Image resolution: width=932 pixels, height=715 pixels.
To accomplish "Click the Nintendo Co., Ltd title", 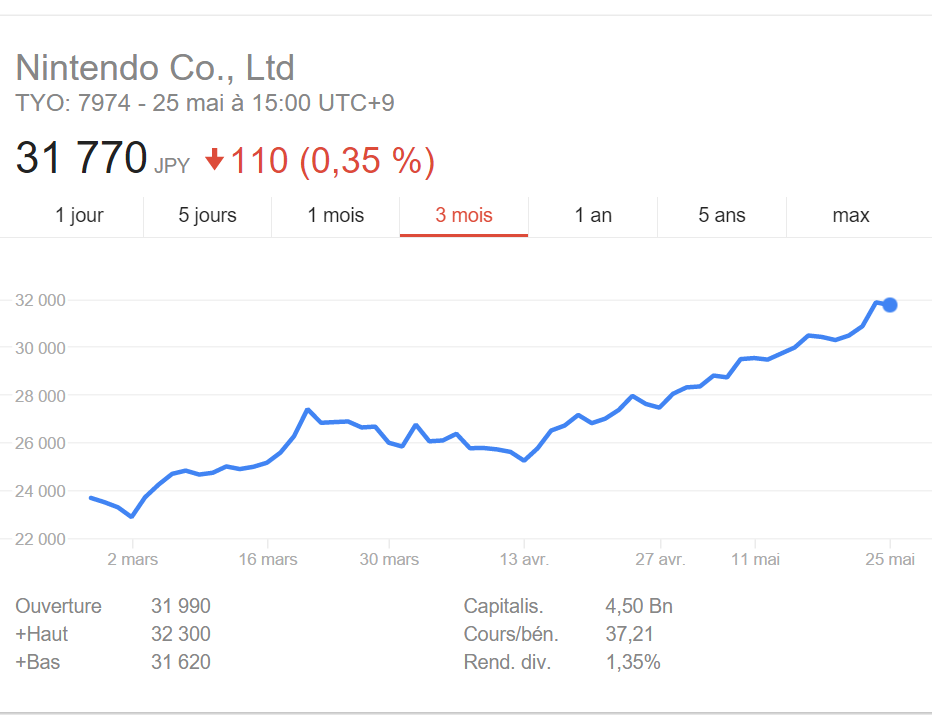I will tap(155, 68).
